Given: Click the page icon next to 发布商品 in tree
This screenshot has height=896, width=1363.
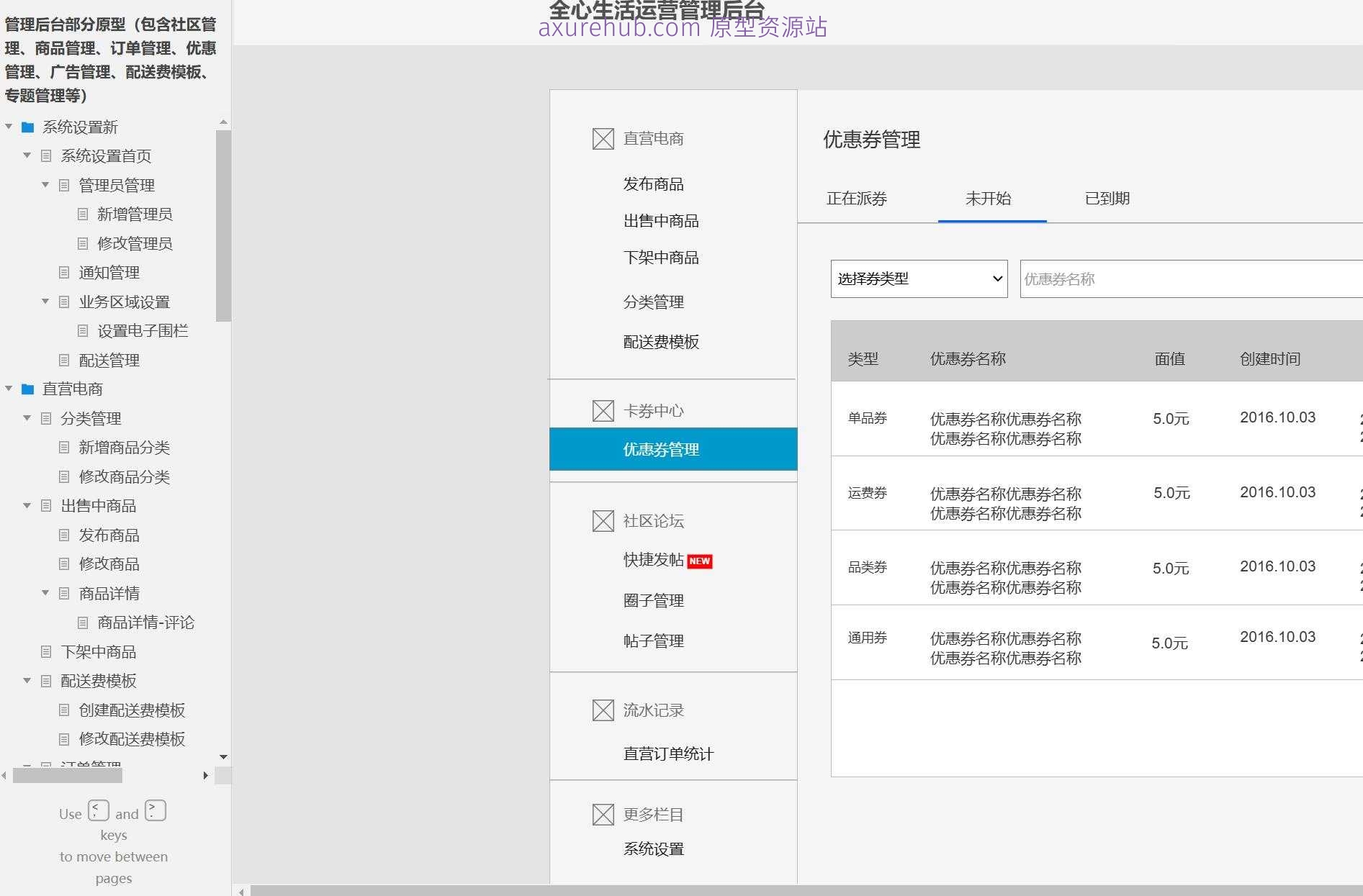Looking at the screenshot, I should pyautogui.click(x=64, y=535).
